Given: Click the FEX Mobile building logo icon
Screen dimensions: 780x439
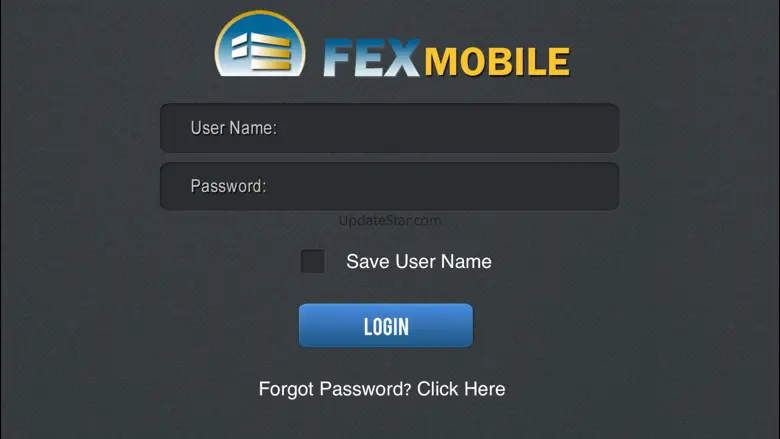Looking at the screenshot, I should pyautogui.click(x=260, y=44).
